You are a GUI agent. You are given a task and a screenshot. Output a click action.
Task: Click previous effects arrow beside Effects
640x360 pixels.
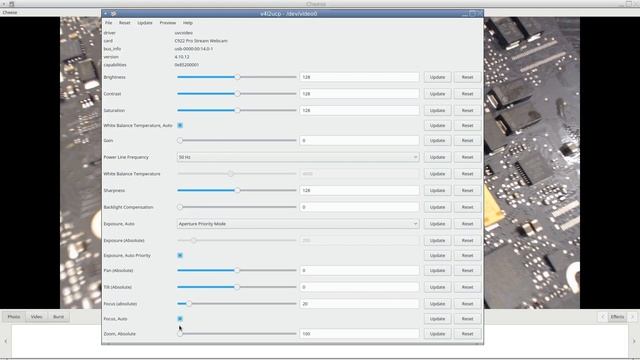[603, 317]
